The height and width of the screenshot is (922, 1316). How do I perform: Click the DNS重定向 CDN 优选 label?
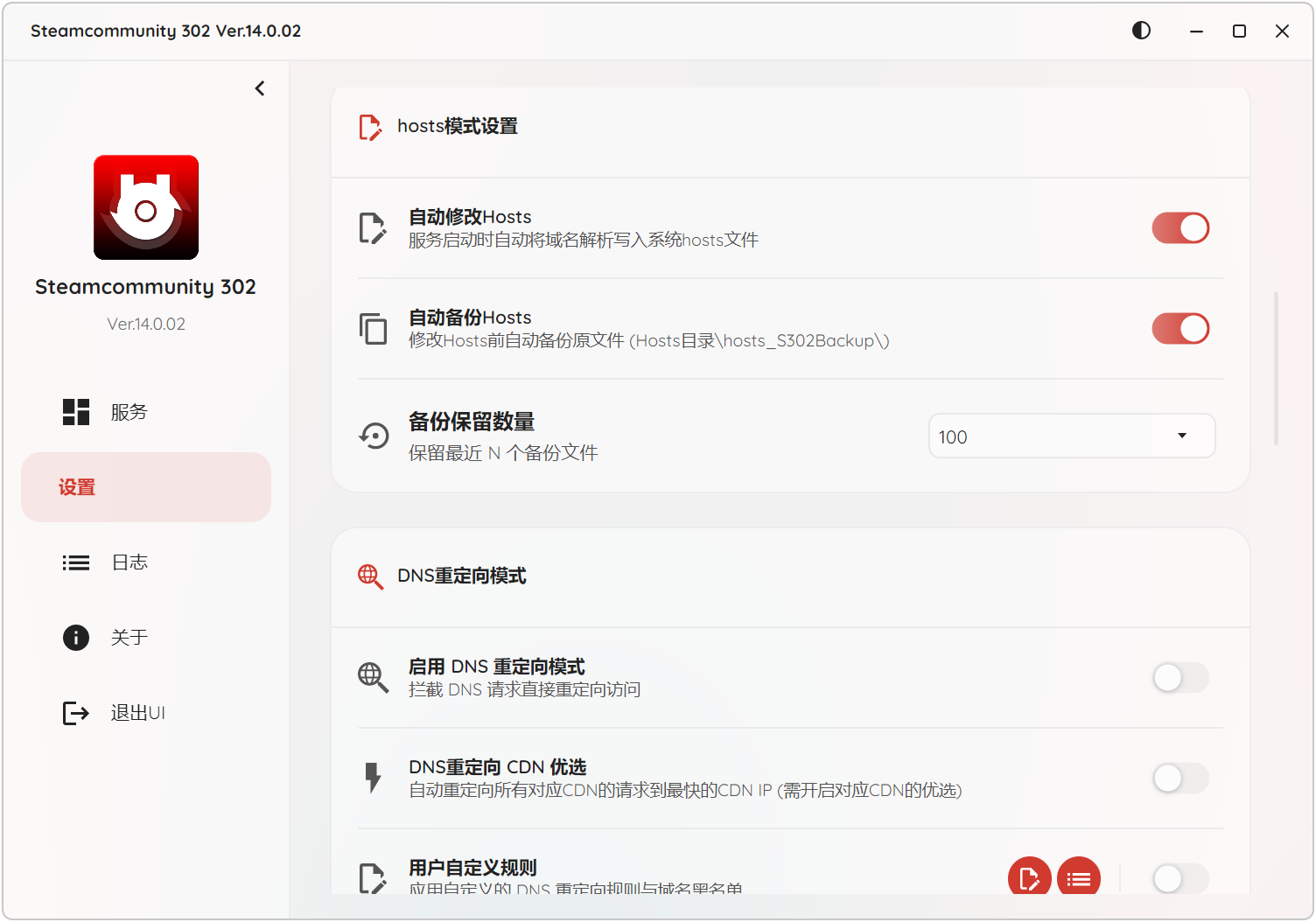point(498,767)
